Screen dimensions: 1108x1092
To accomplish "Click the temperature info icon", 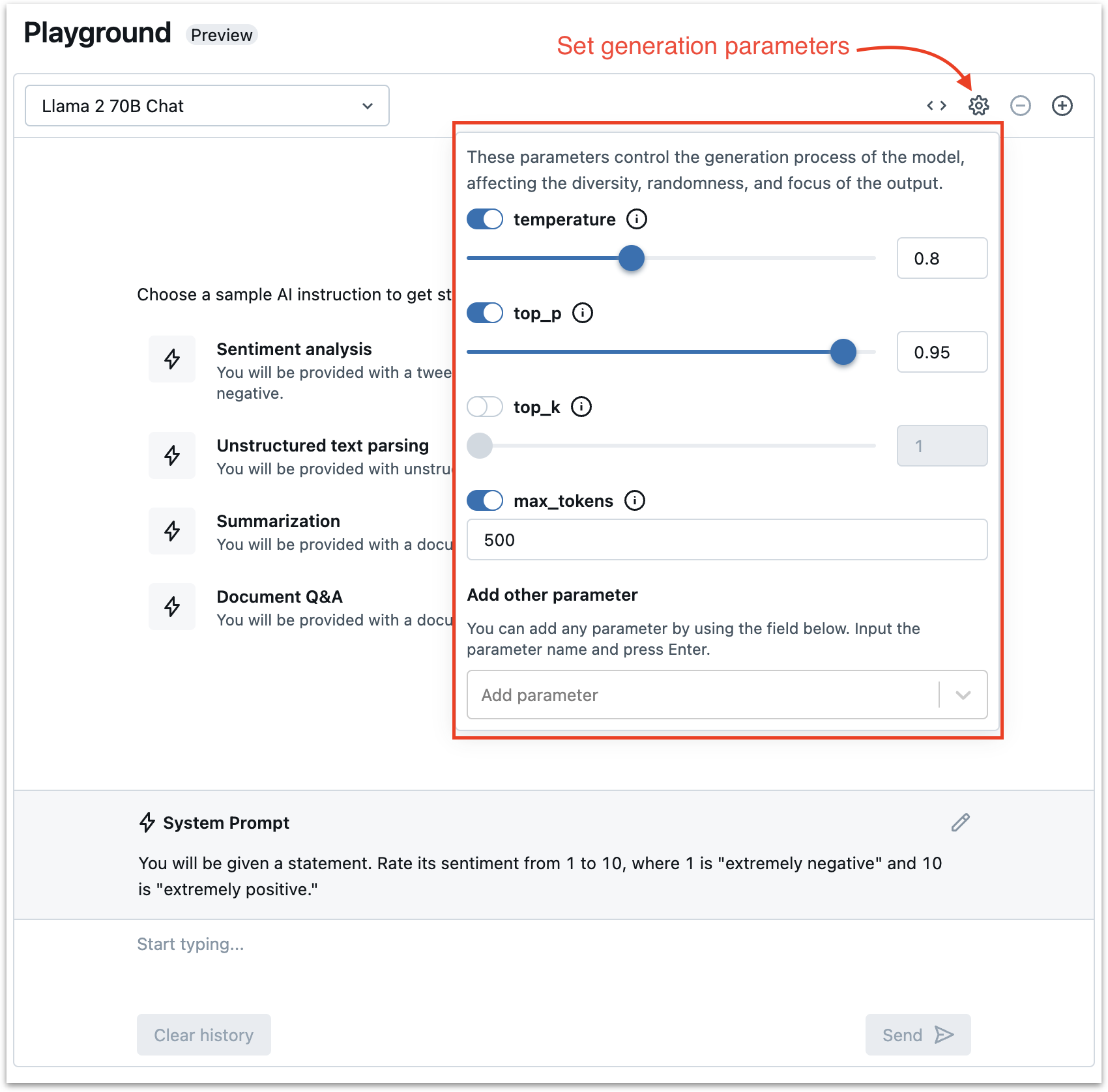I will [636, 220].
